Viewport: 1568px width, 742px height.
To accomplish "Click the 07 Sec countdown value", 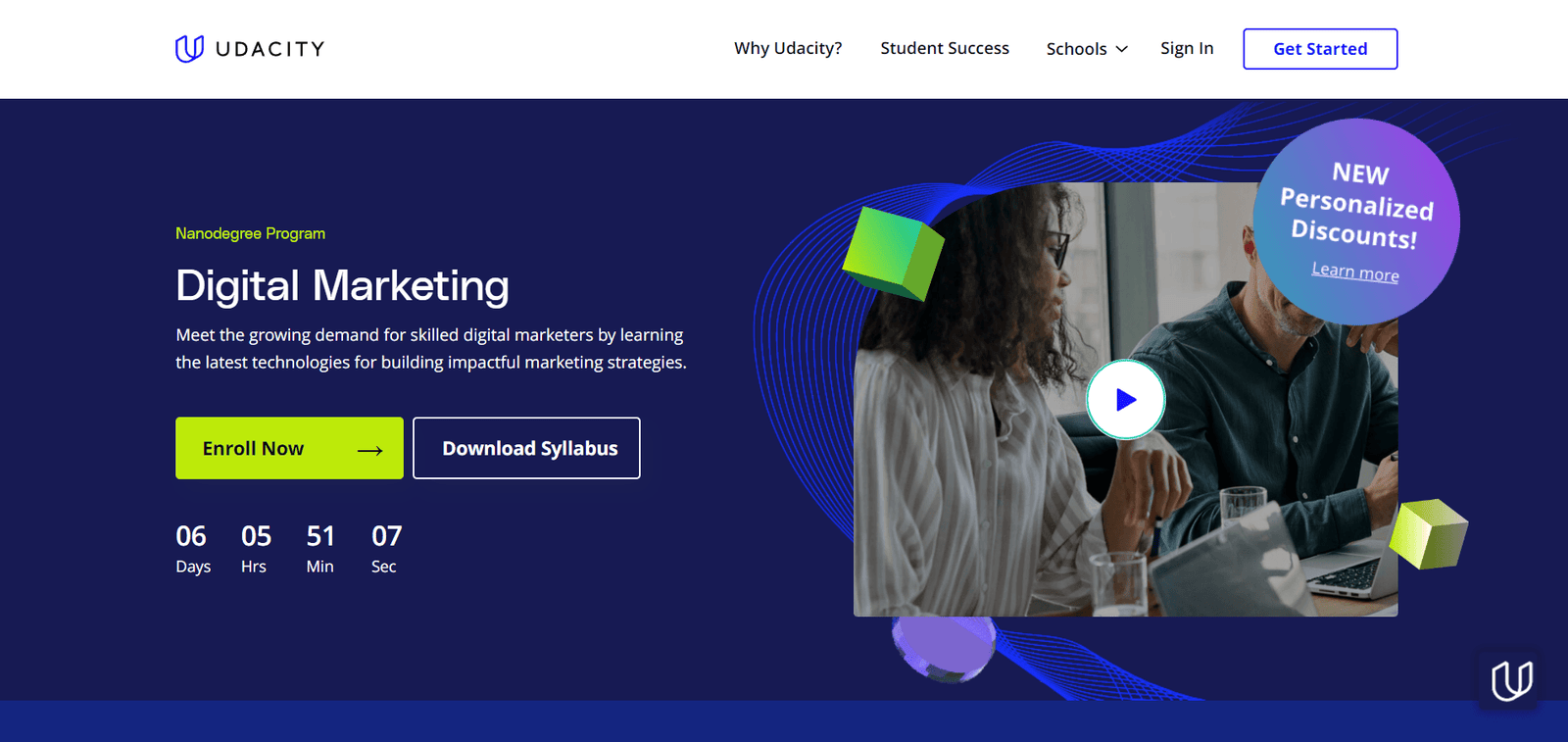I will (x=386, y=549).
